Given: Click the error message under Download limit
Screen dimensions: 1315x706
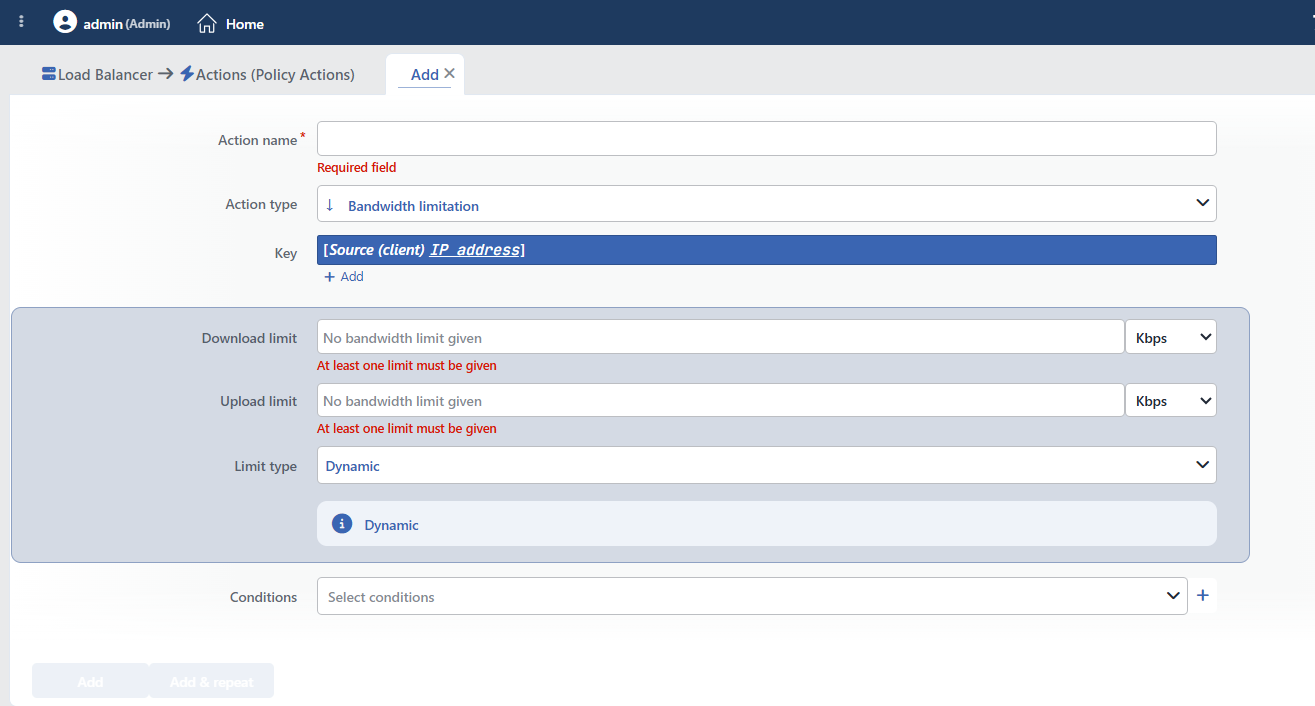Looking at the screenshot, I should (407, 365).
